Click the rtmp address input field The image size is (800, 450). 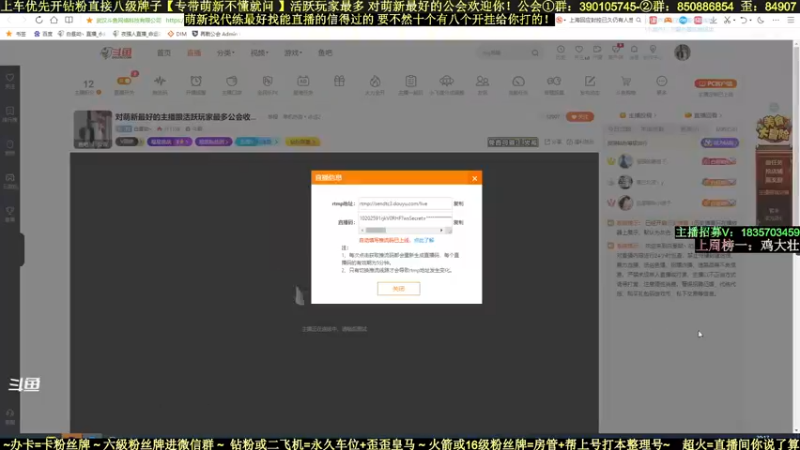[x=405, y=204]
